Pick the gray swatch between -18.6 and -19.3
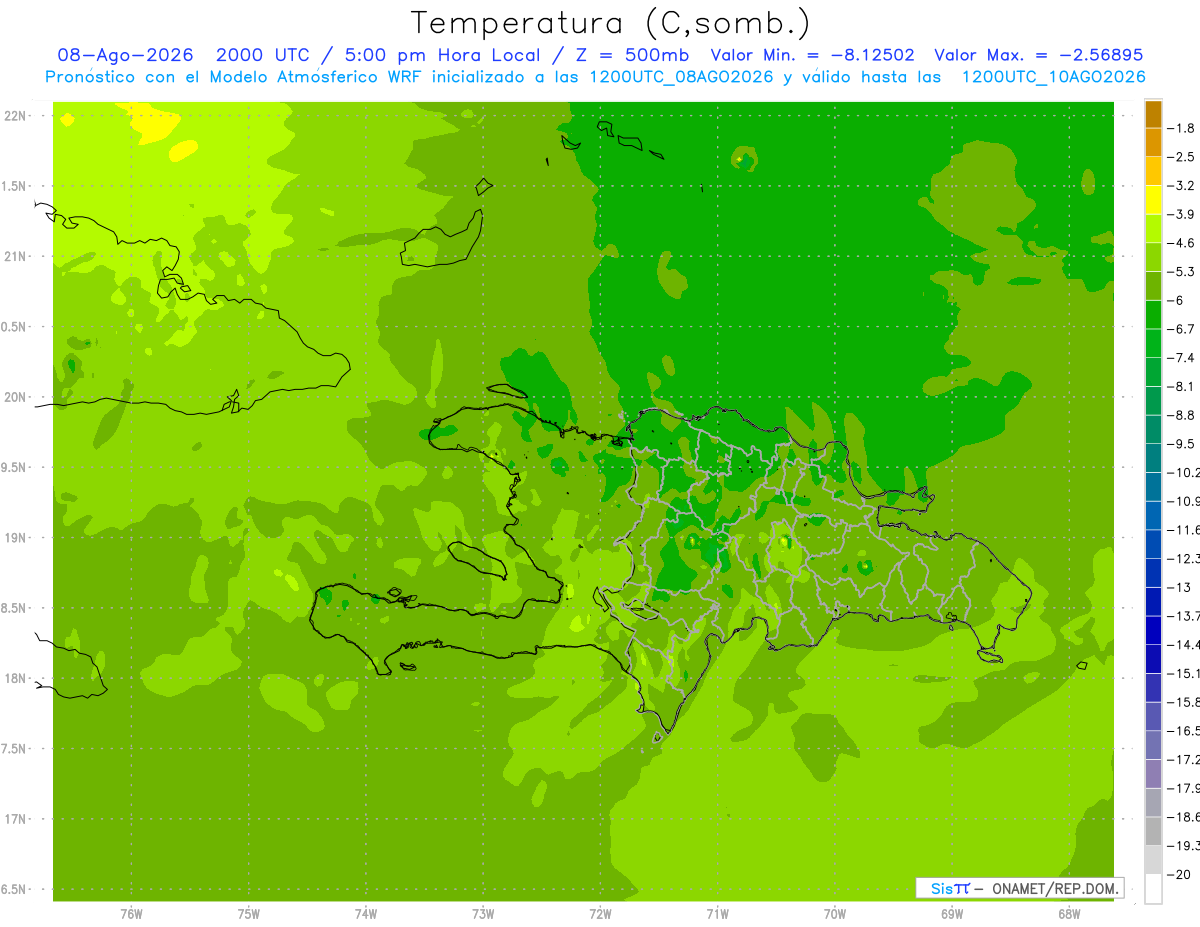 point(1153,831)
